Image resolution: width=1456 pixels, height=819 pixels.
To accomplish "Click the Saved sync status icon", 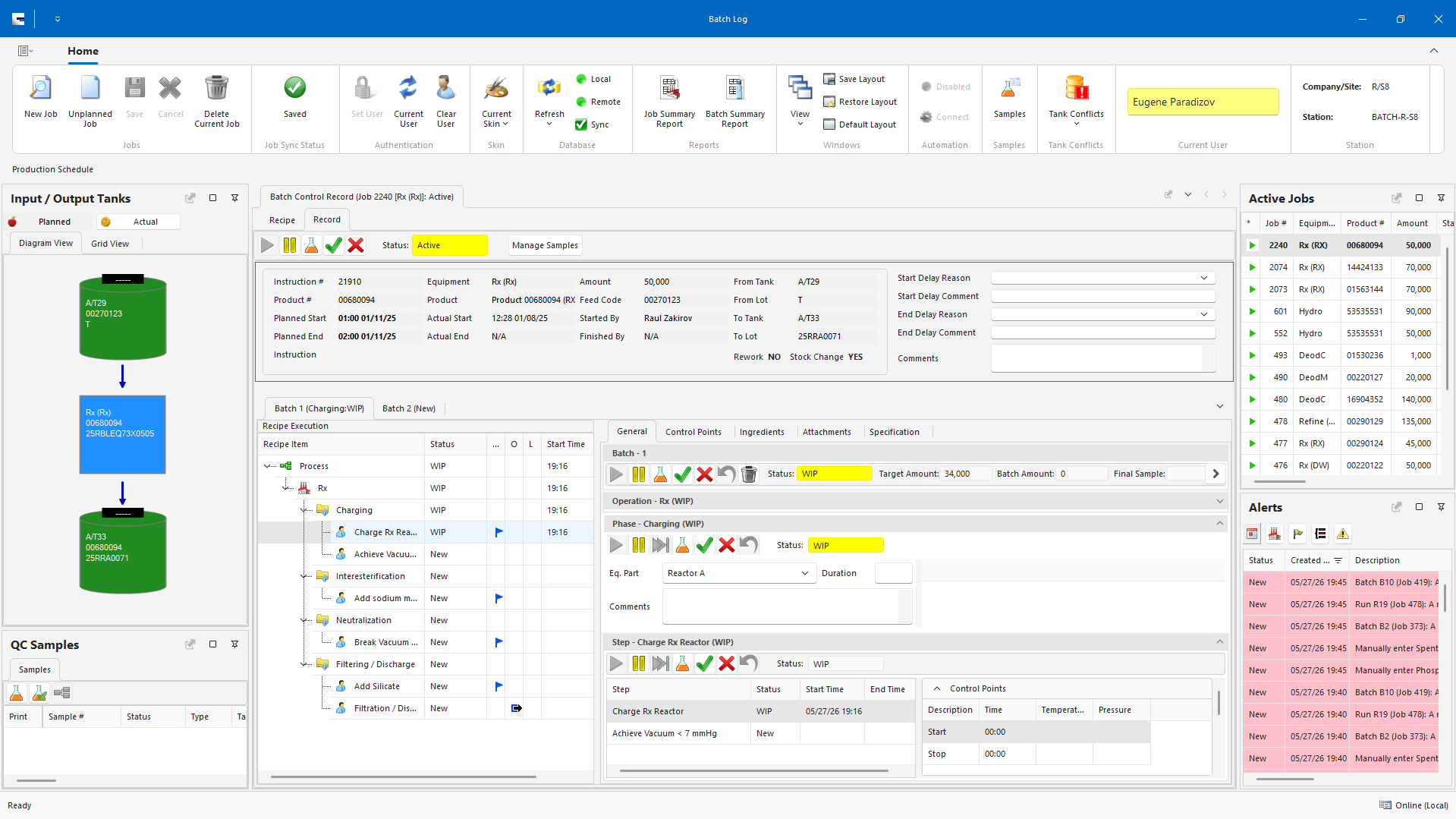I will pos(295,88).
